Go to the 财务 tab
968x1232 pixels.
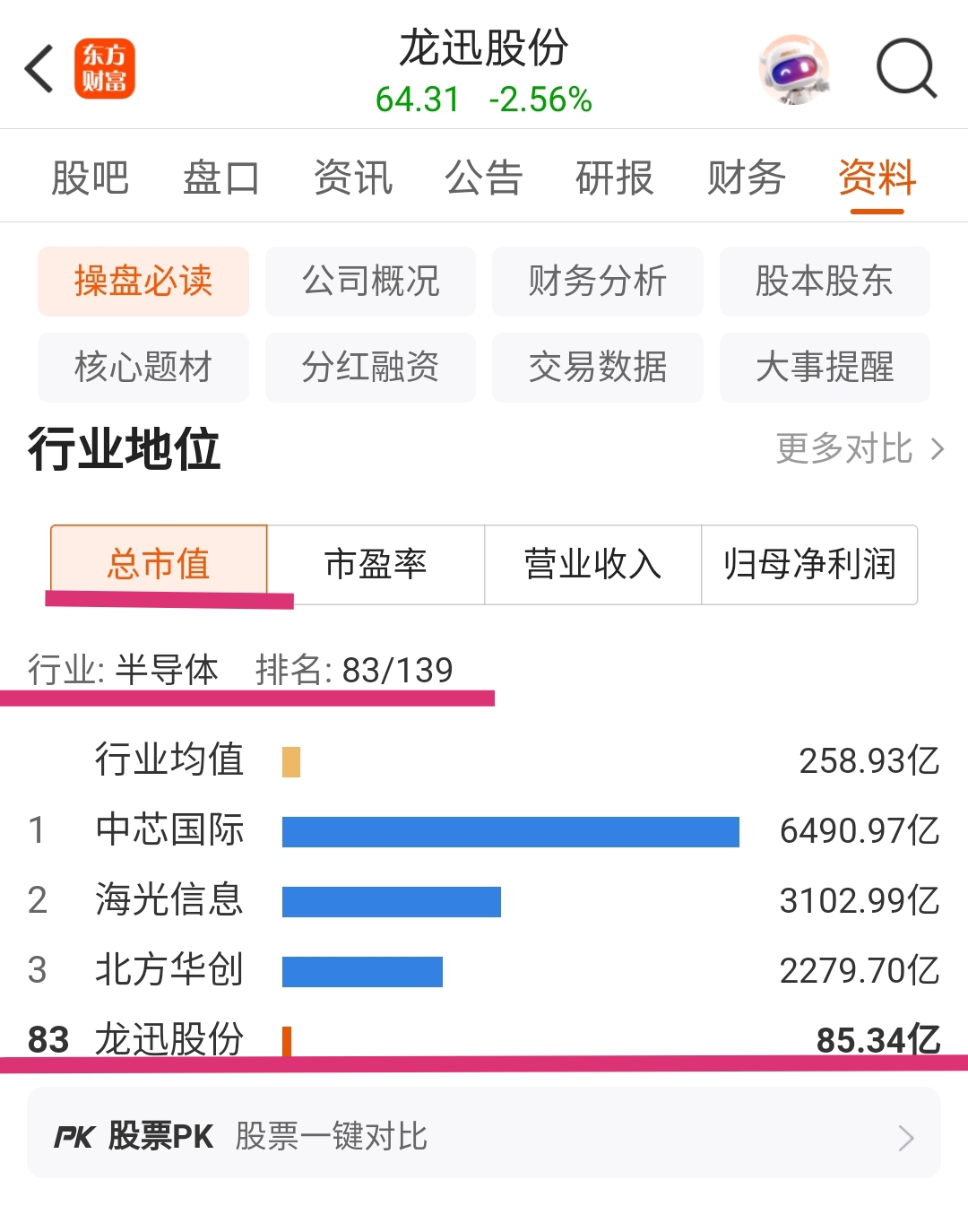click(746, 178)
